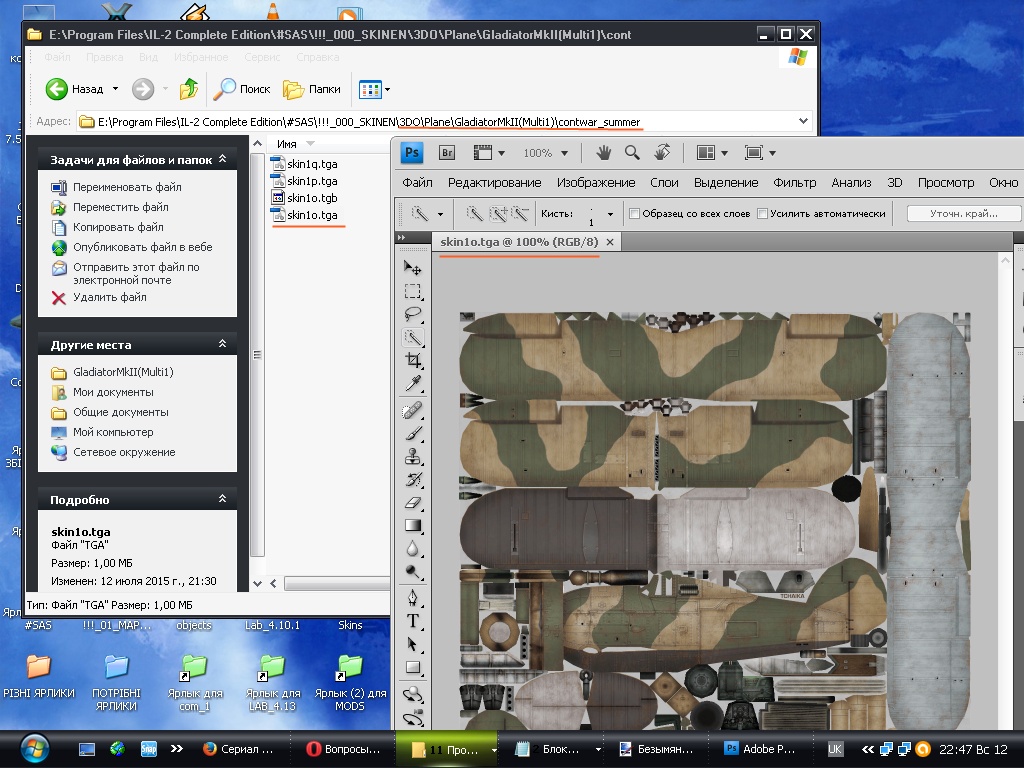Click the 'Уточн. край...' button

tap(964, 214)
